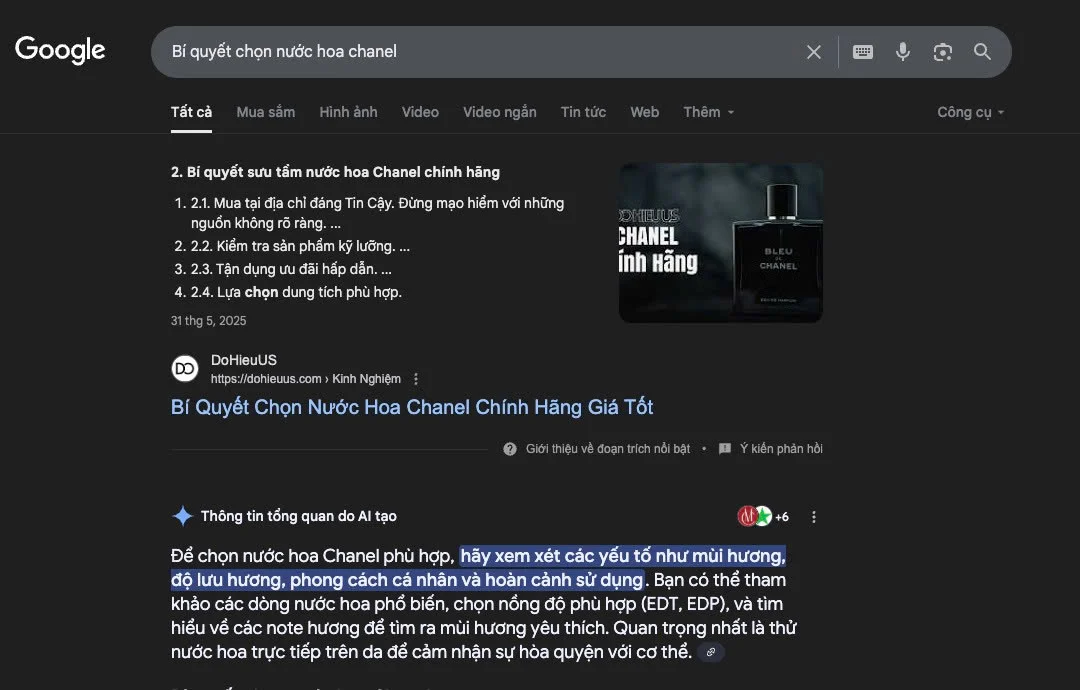
Task: Expand the Thêm dropdown
Action: pos(709,112)
